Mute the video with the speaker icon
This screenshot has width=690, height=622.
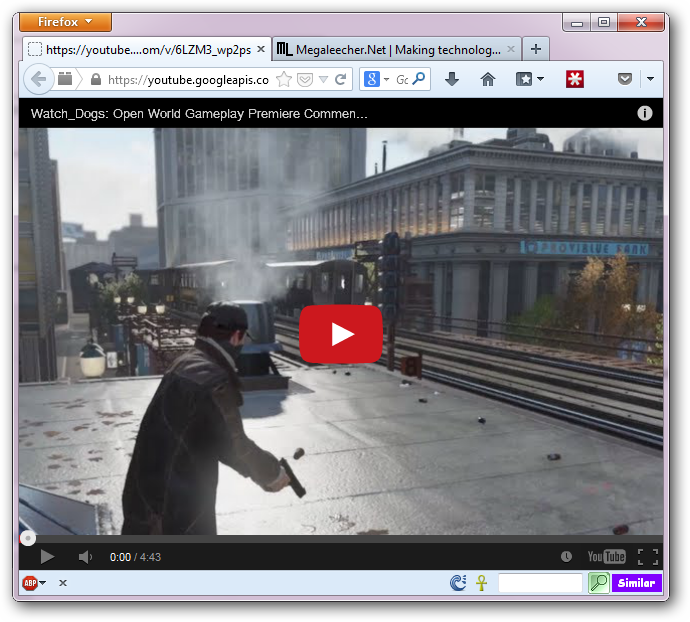click(85, 557)
